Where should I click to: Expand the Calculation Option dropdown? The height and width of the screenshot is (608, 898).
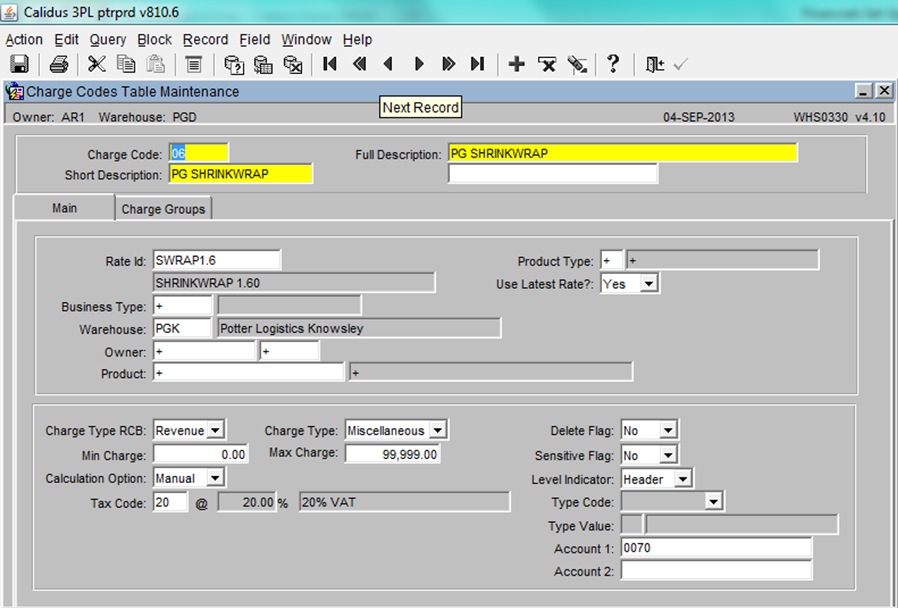(x=215, y=477)
